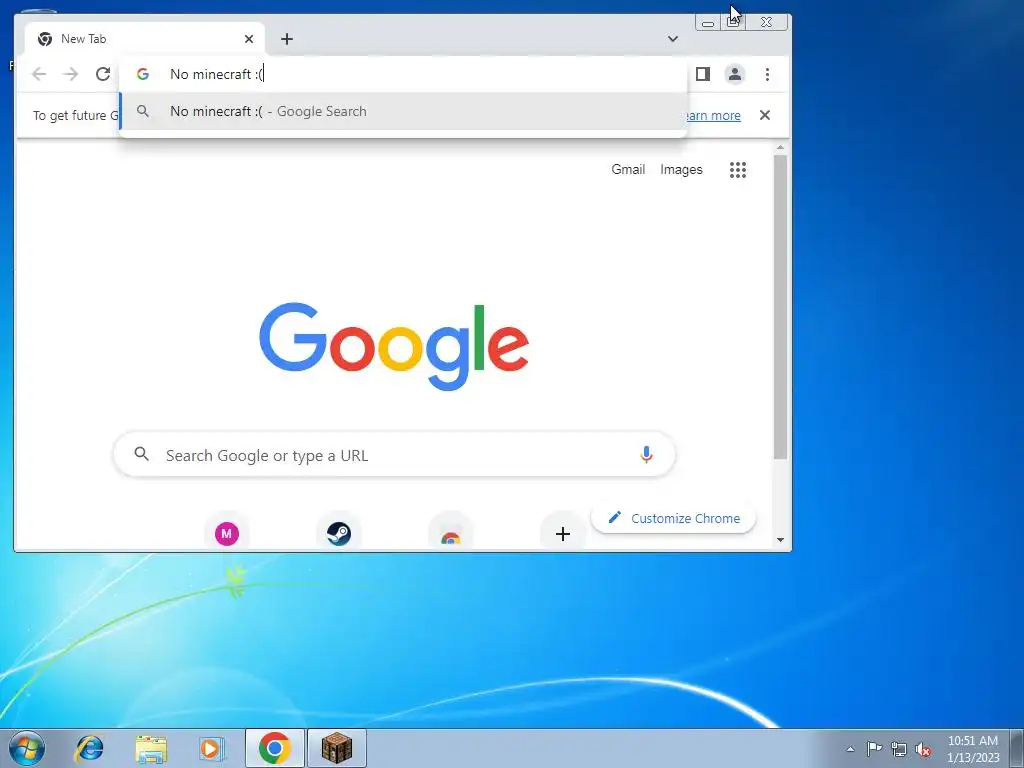Minimize the Chrome window
The image size is (1024, 768).
coord(708,23)
